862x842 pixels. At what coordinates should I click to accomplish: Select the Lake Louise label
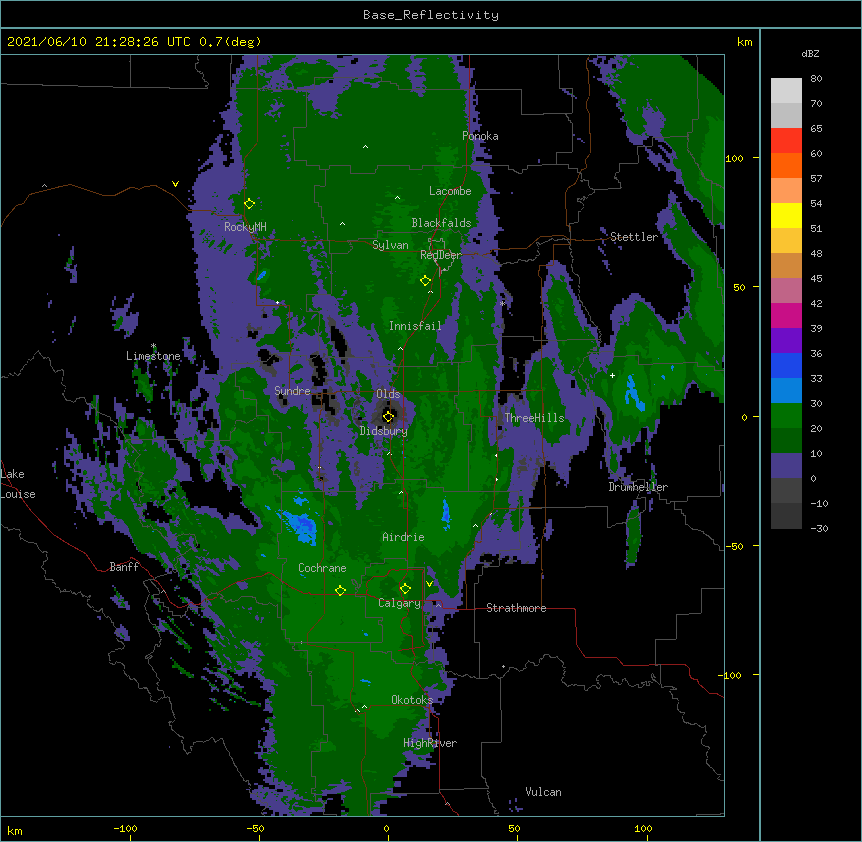pyautogui.click(x=18, y=484)
